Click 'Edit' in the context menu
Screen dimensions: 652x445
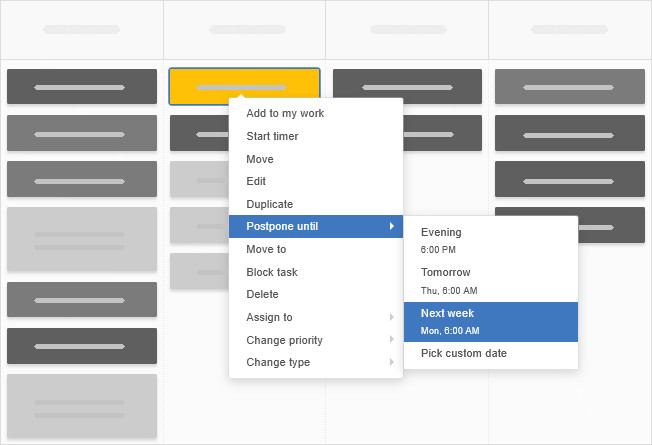[x=256, y=181]
